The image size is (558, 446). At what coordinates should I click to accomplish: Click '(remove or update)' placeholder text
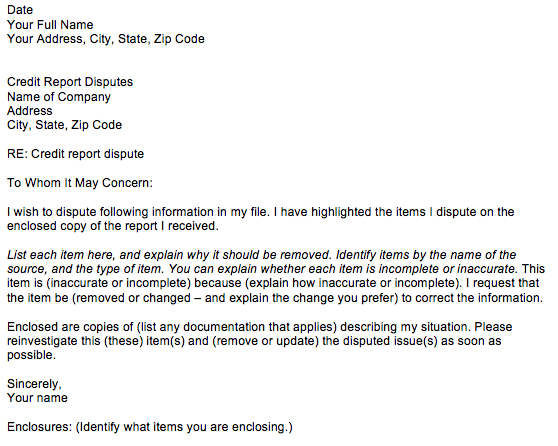tap(265, 341)
